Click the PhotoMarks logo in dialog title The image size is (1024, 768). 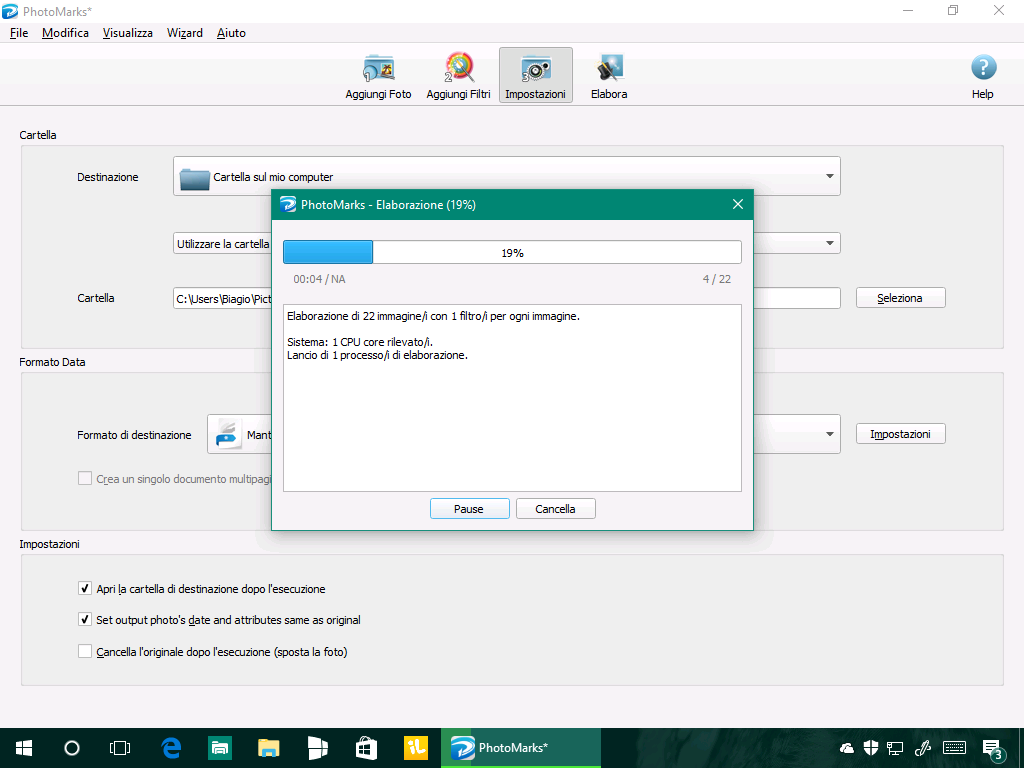tap(288, 204)
